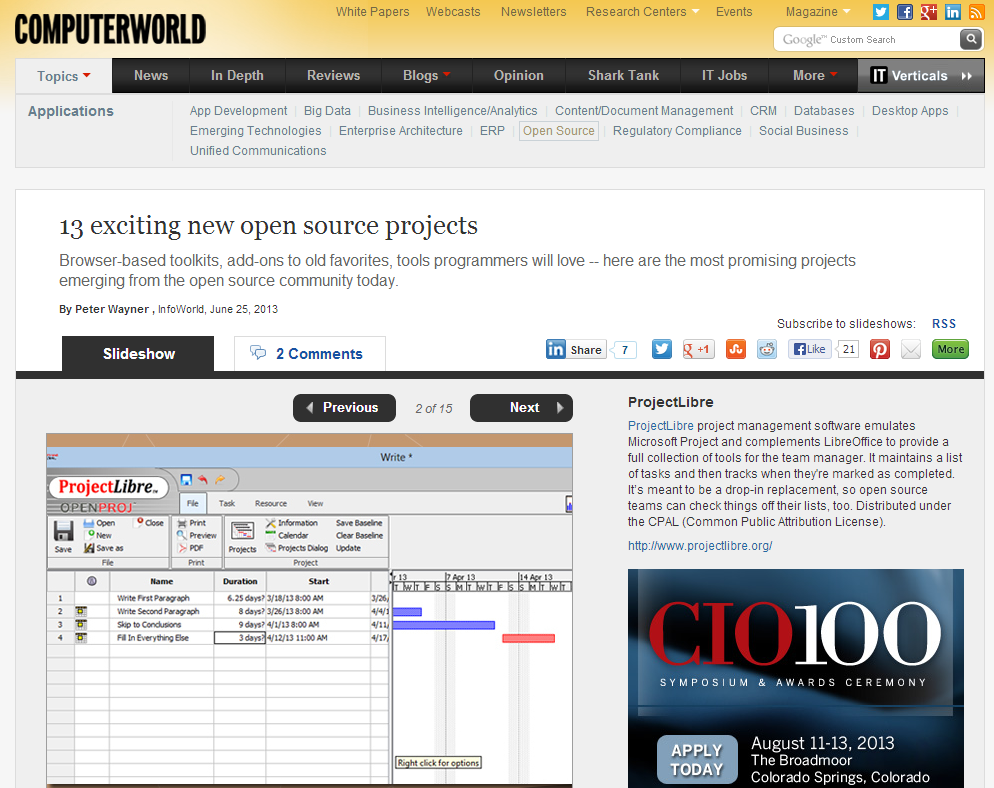The width and height of the screenshot is (994, 788).
Task: Open the Regulatory Compliance subtopic
Action: click(677, 131)
